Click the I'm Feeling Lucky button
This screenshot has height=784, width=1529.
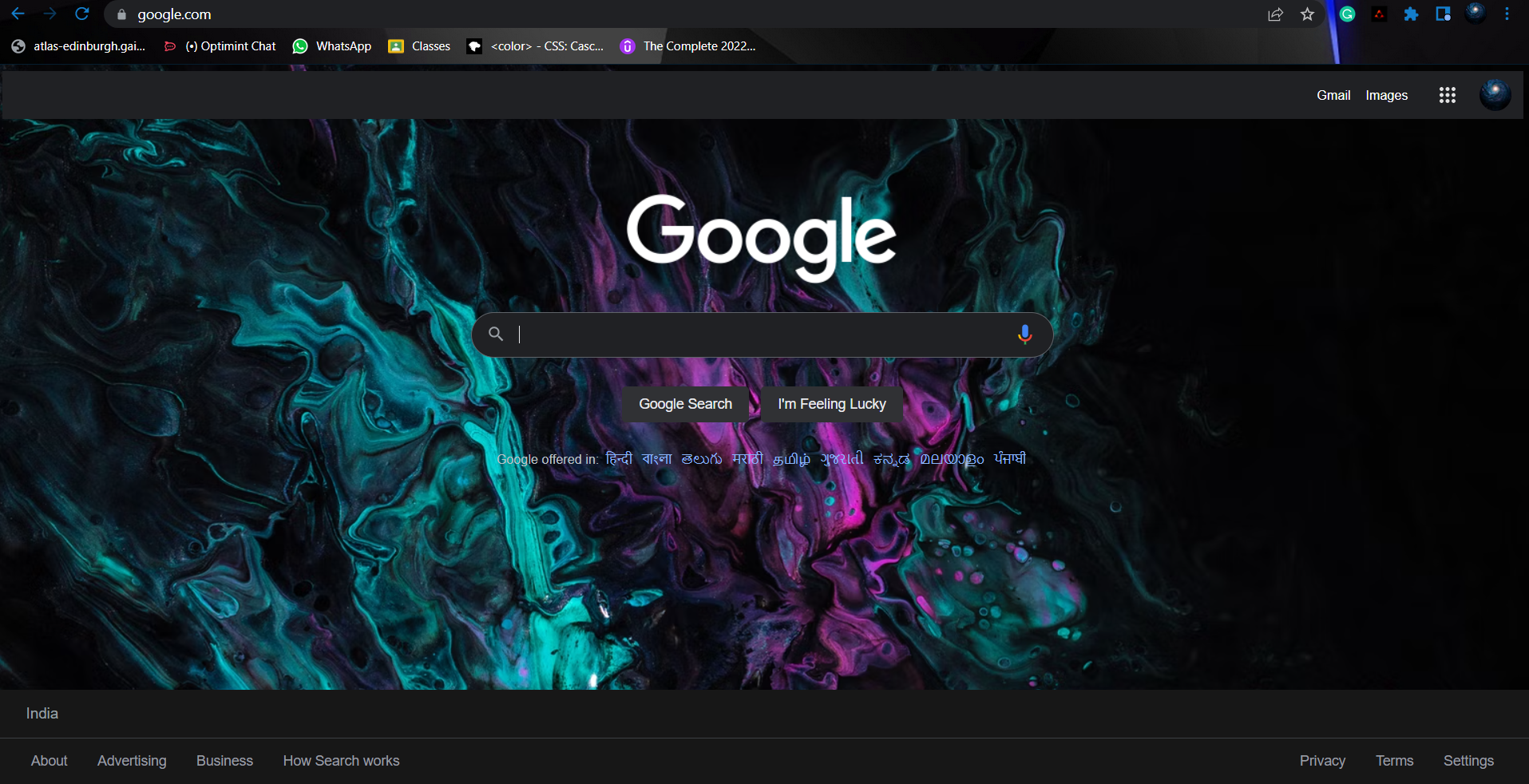832,404
